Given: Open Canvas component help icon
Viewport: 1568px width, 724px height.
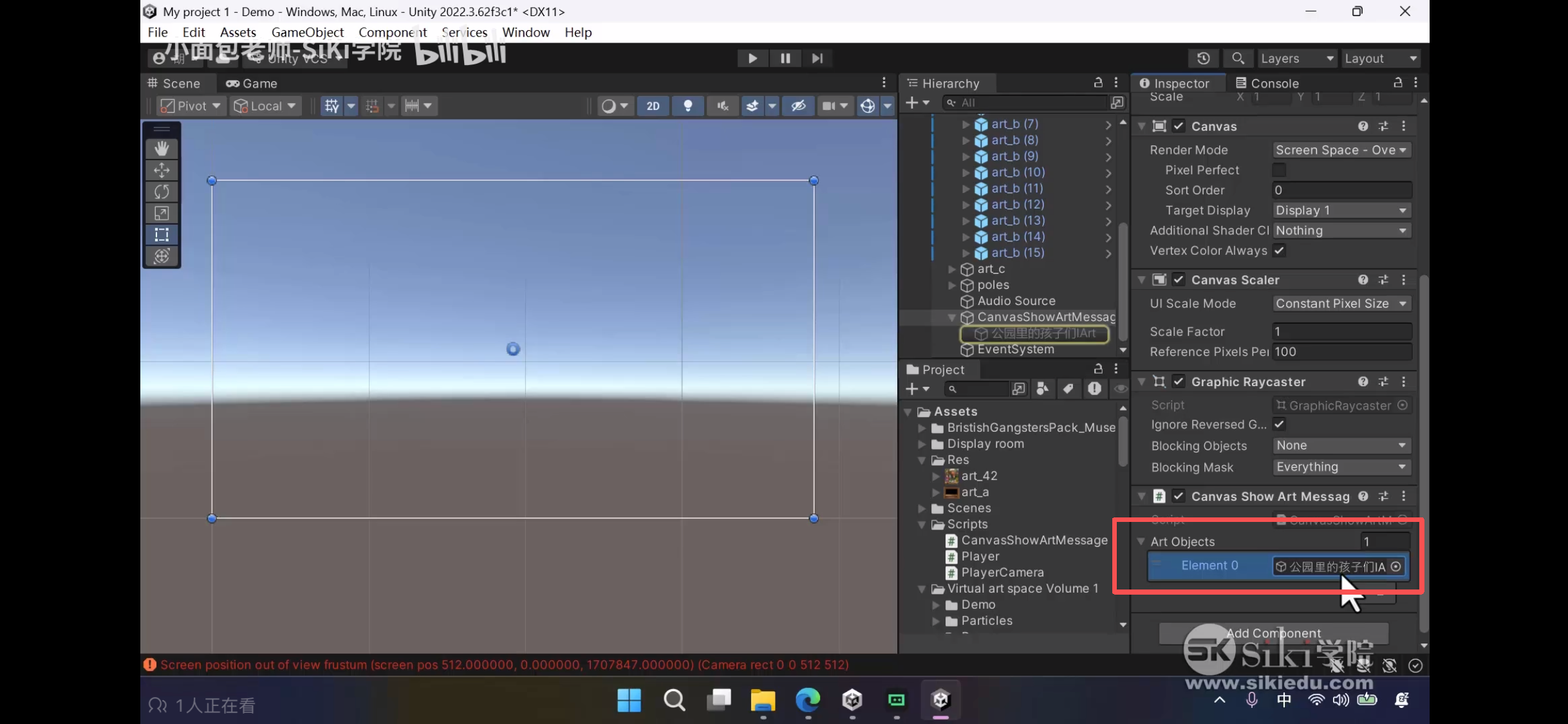Looking at the screenshot, I should [1363, 126].
